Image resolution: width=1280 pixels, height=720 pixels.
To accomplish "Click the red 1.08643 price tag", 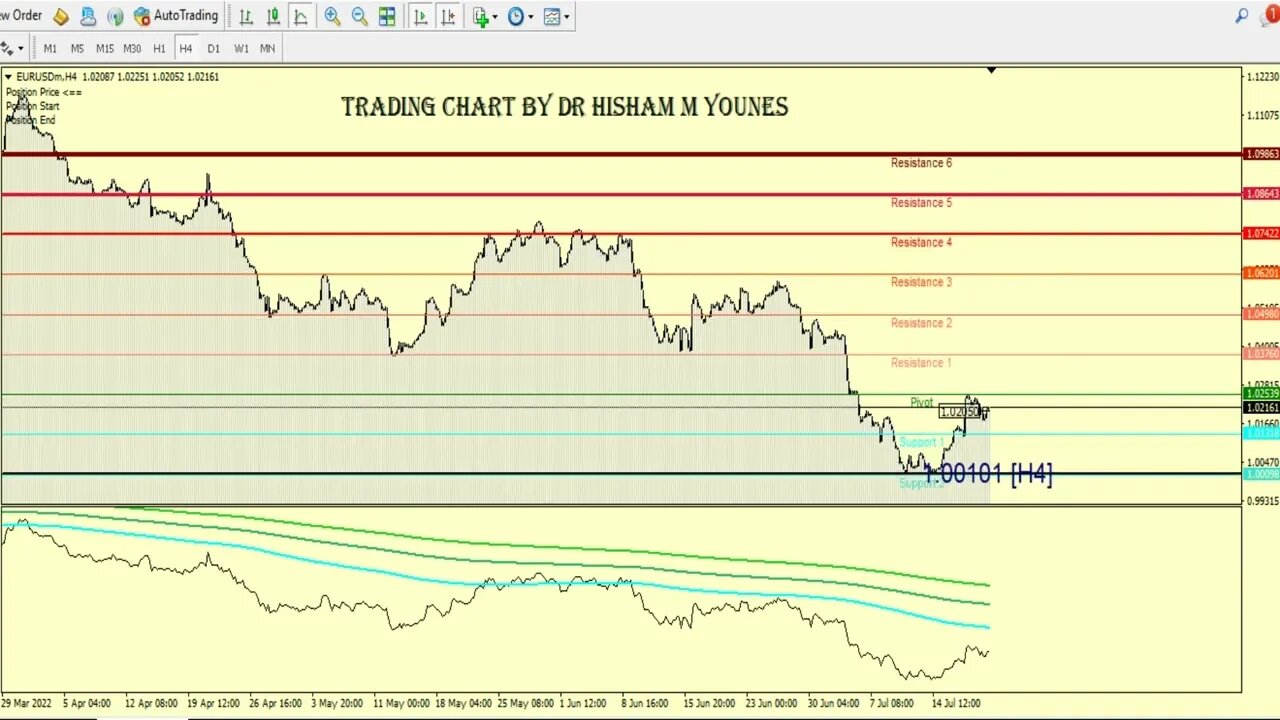I will click(1261, 194).
